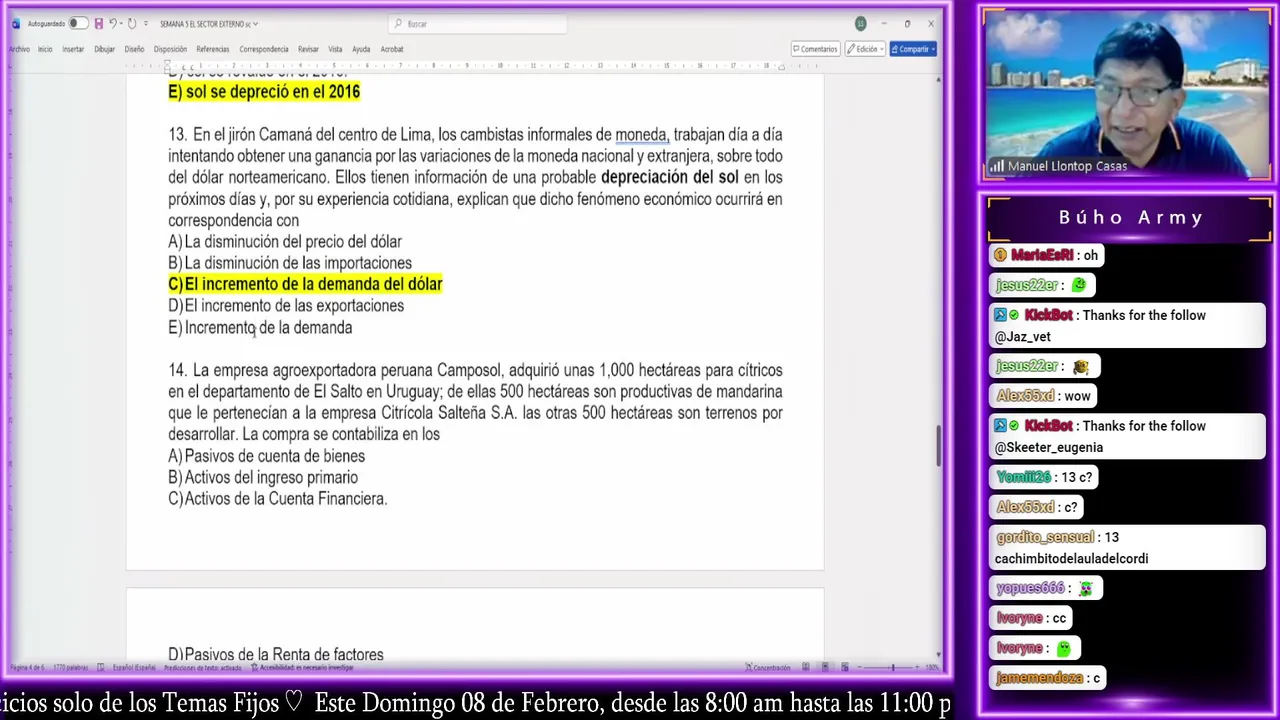Enable Concentración focus mode
The height and width of the screenshot is (720, 1280).
coord(767,667)
